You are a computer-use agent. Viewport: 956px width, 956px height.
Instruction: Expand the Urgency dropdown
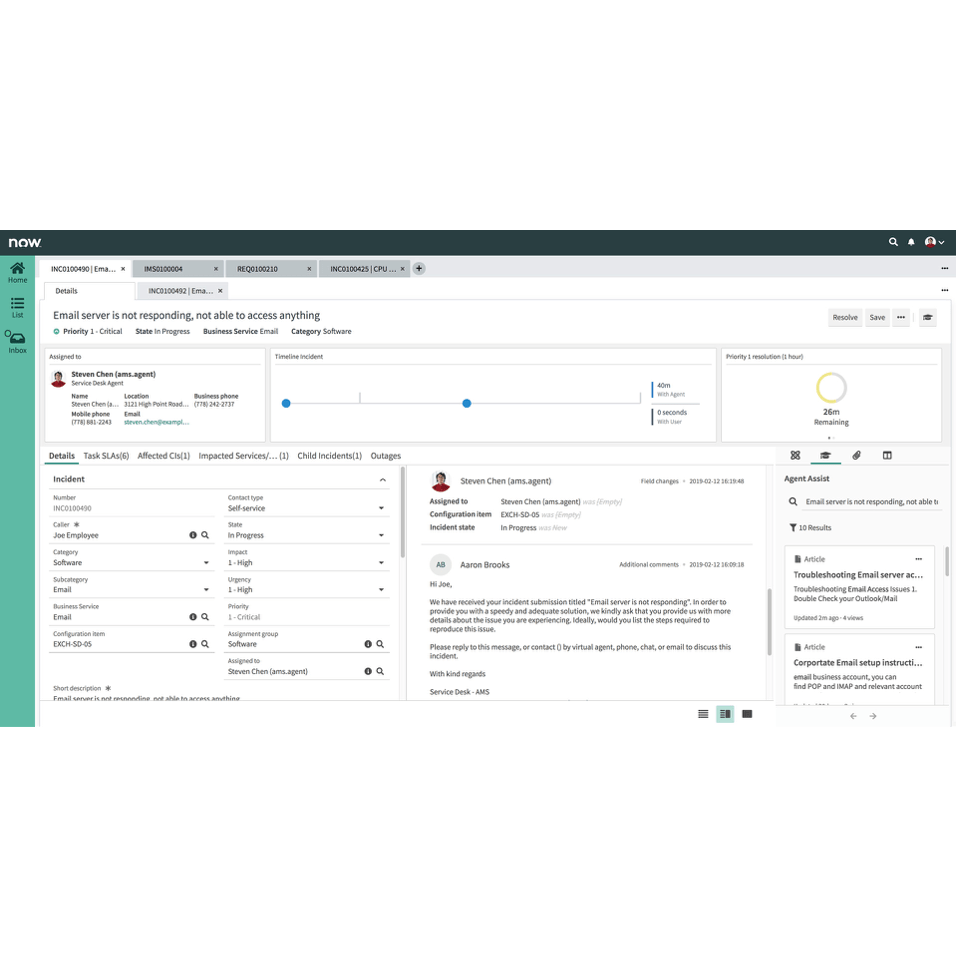380,589
